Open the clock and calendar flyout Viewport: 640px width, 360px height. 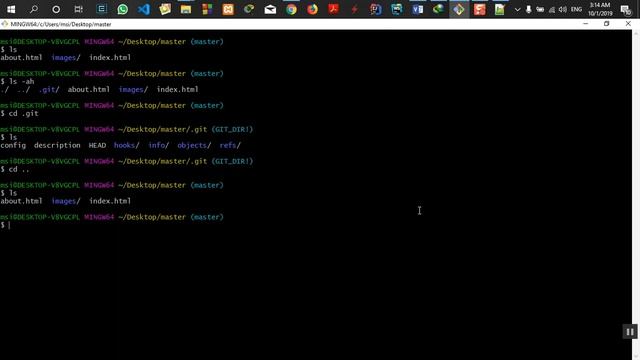pos(600,9)
